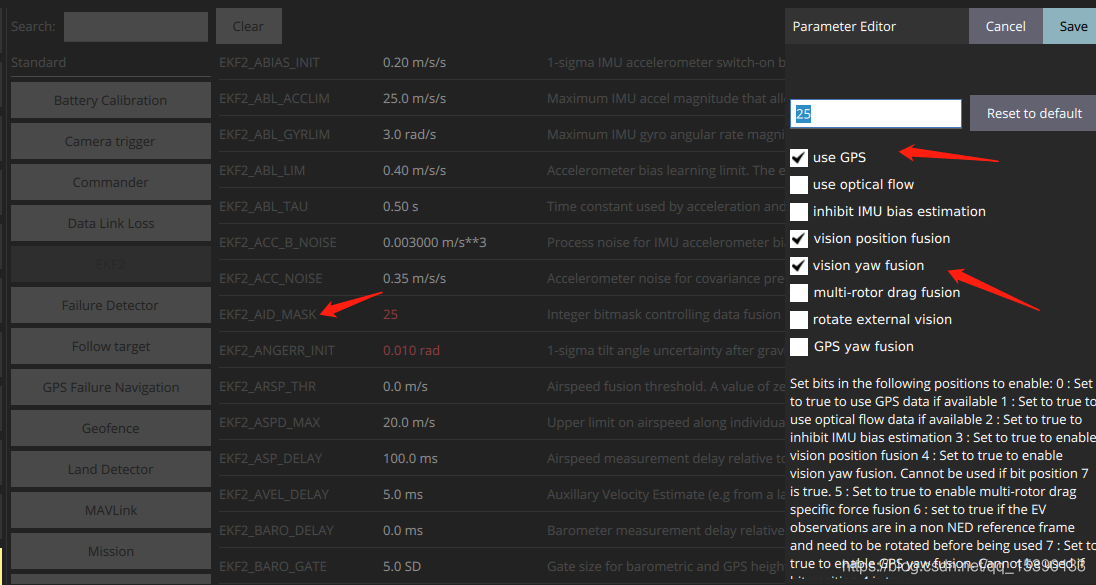Tick inhibit IMU bias estimation checkbox
Image resolution: width=1096 pixels, height=585 pixels.
pyautogui.click(x=799, y=211)
